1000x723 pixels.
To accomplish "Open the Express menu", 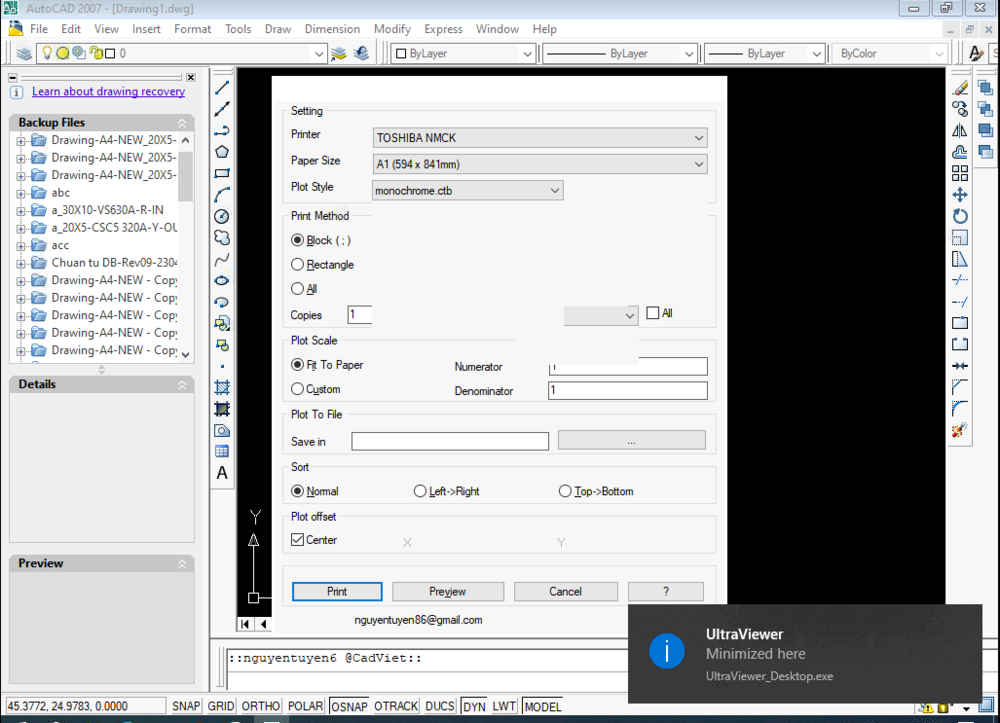I will point(443,29).
